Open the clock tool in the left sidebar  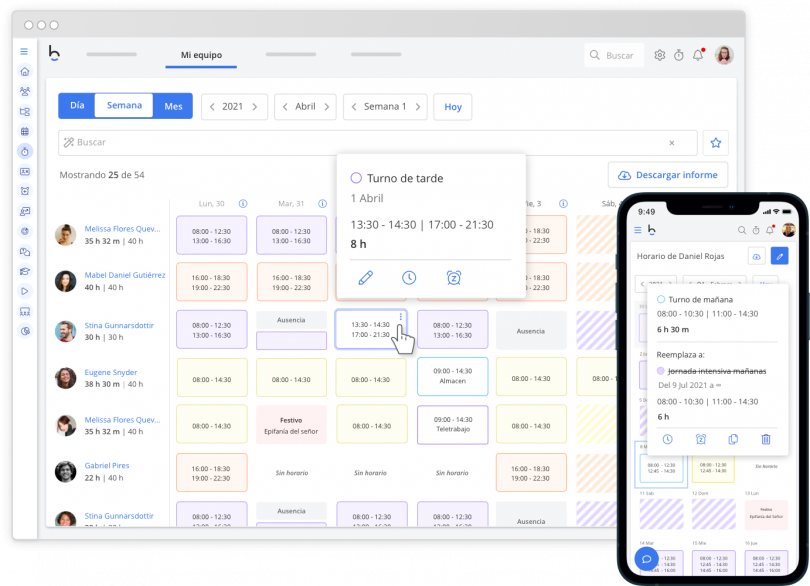pyautogui.click(x=24, y=152)
